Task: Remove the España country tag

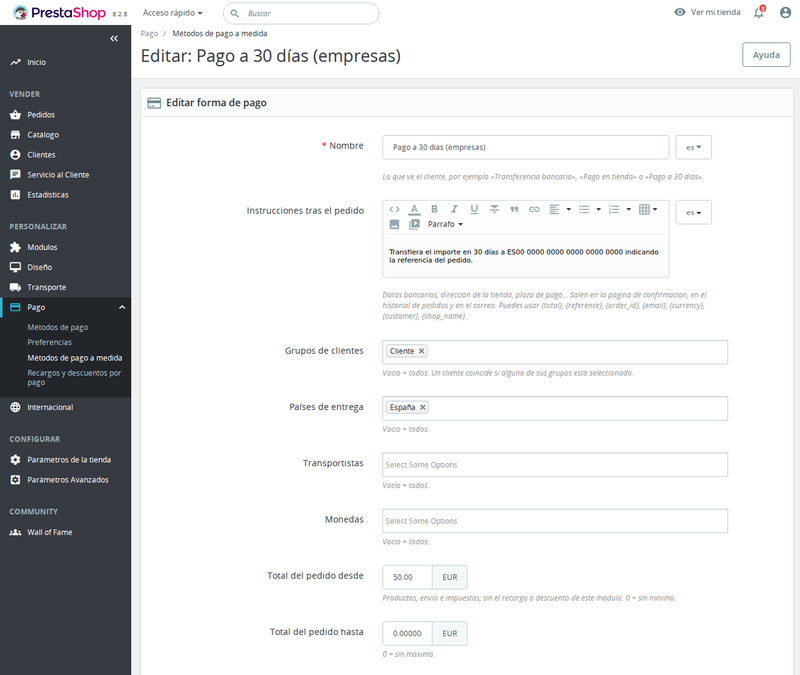Action: tap(422, 407)
